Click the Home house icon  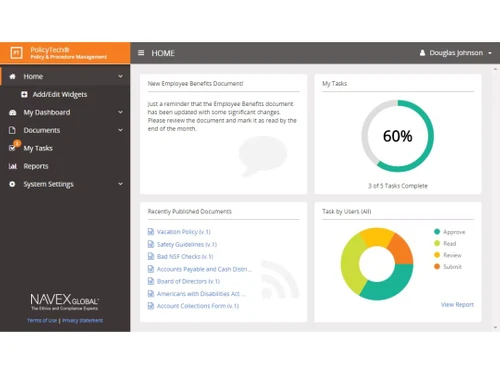(x=13, y=76)
